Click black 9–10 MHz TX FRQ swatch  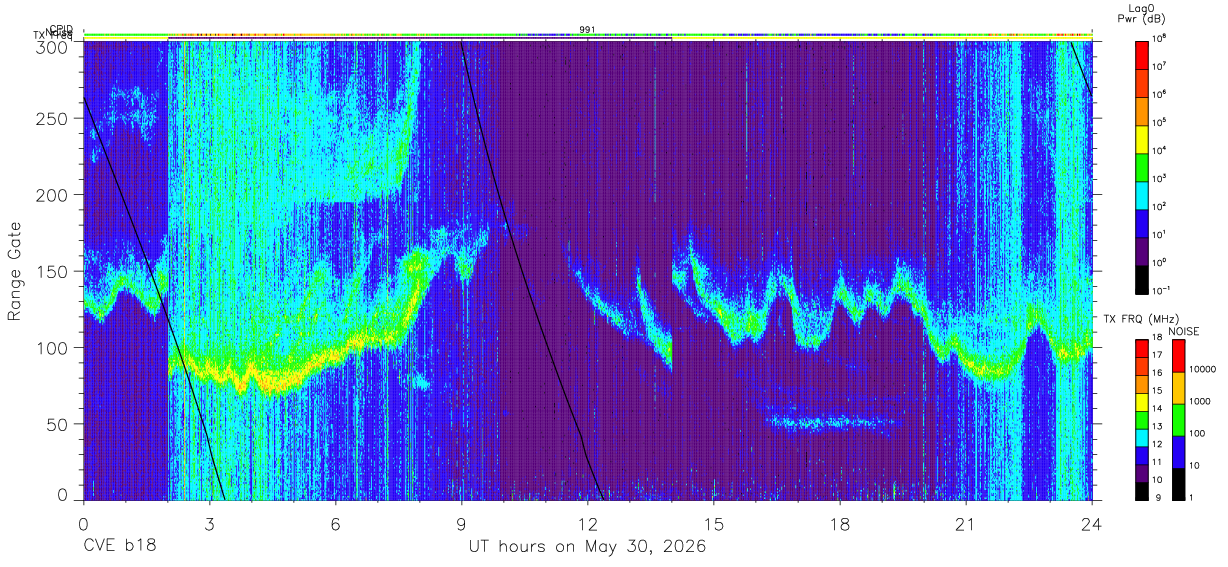pyautogui.click(x=1142, y=491)
